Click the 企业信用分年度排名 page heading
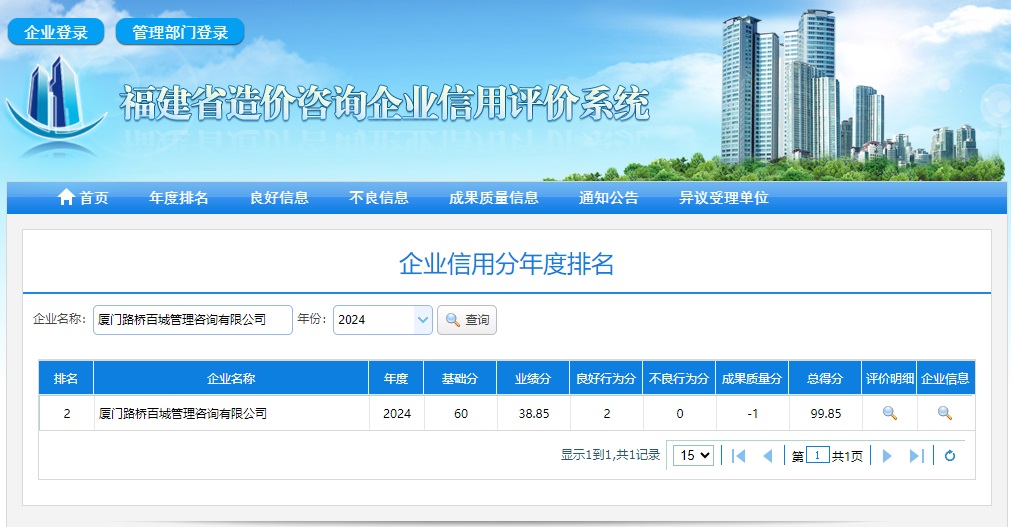Image resolution: width=1011 pixels, height=527 pixels. (507, 264)
